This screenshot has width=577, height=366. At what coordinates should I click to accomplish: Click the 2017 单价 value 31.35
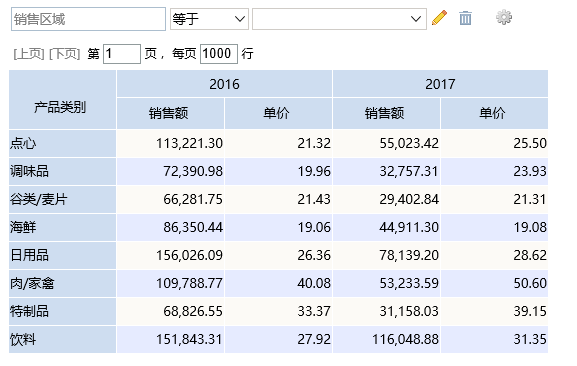coord(530,339)
